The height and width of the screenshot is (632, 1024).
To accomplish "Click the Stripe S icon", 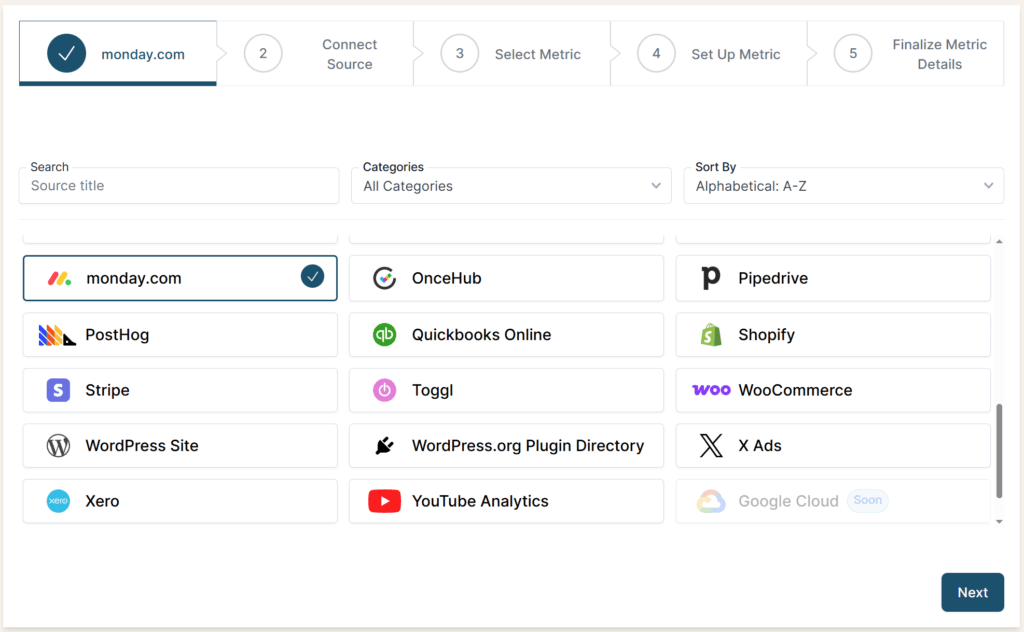I will (58, 390).
